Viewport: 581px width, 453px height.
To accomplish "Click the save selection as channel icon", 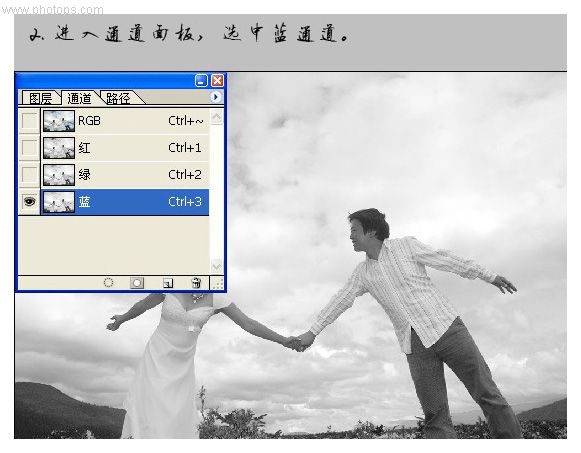I will 137,283.
